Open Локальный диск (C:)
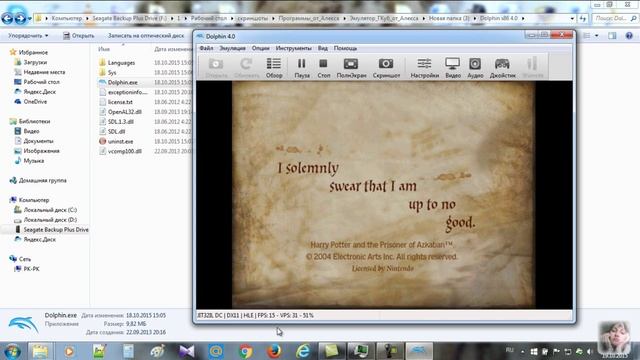The width and height of the screenshot is (640, 360). click(x=50, y=210)
